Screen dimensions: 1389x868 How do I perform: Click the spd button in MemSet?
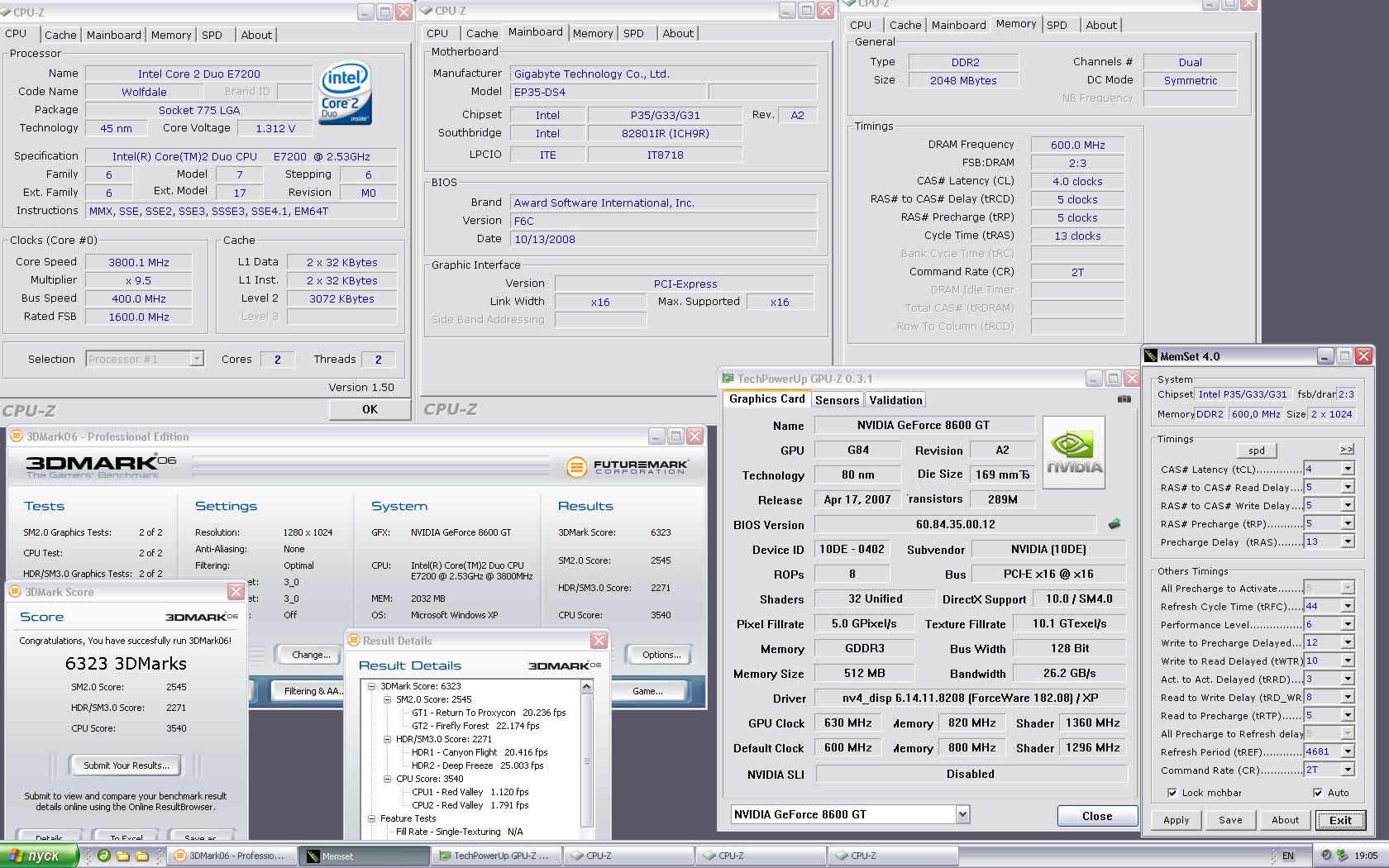[1257, 451]
